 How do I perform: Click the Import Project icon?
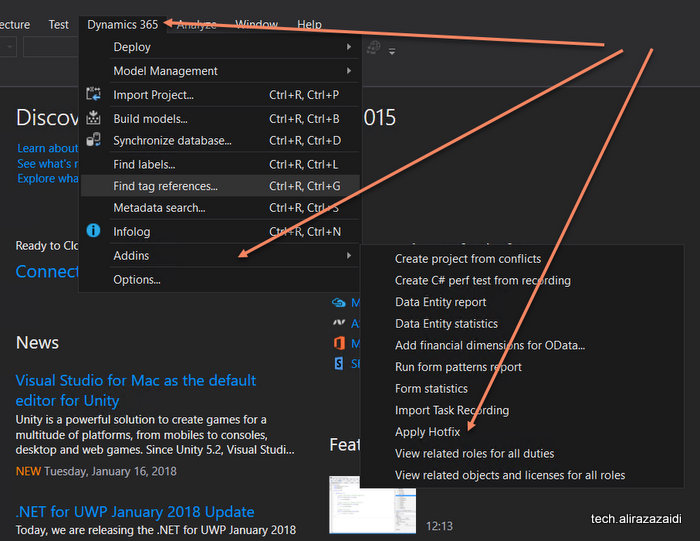coord(93,94)
